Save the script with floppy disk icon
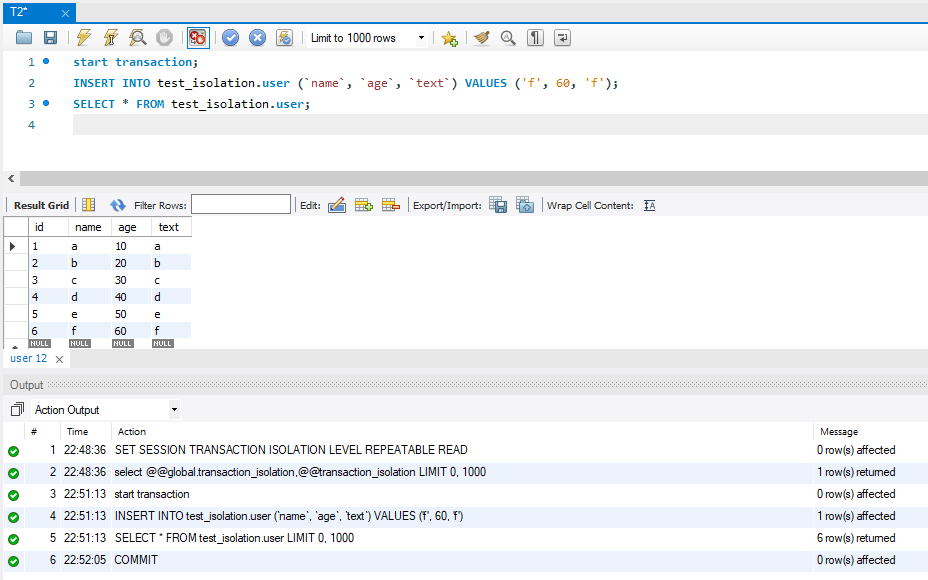 point(51,38)
